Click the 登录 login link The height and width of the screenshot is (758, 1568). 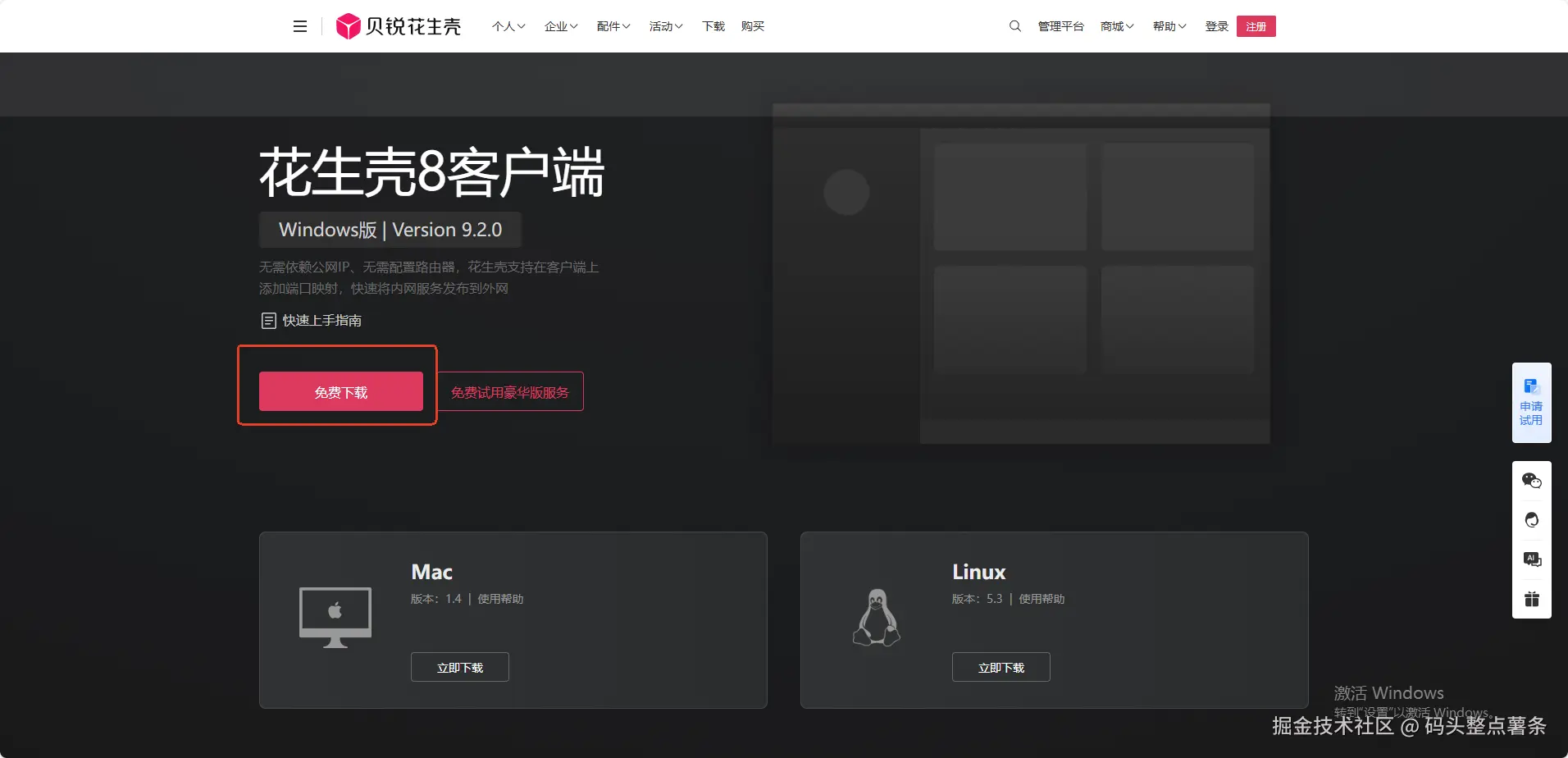(x=1217, y=26)
